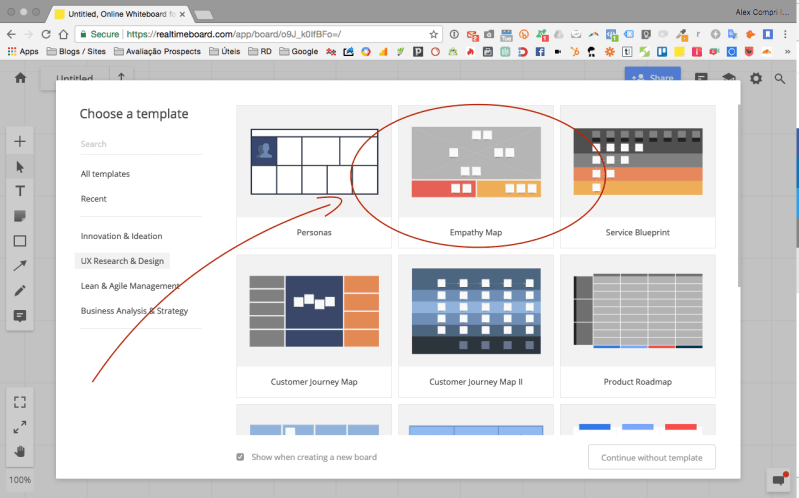Viewport: 799px width, 498px height.
Task: Select the rectangle Shape tool
Action: 20,241
